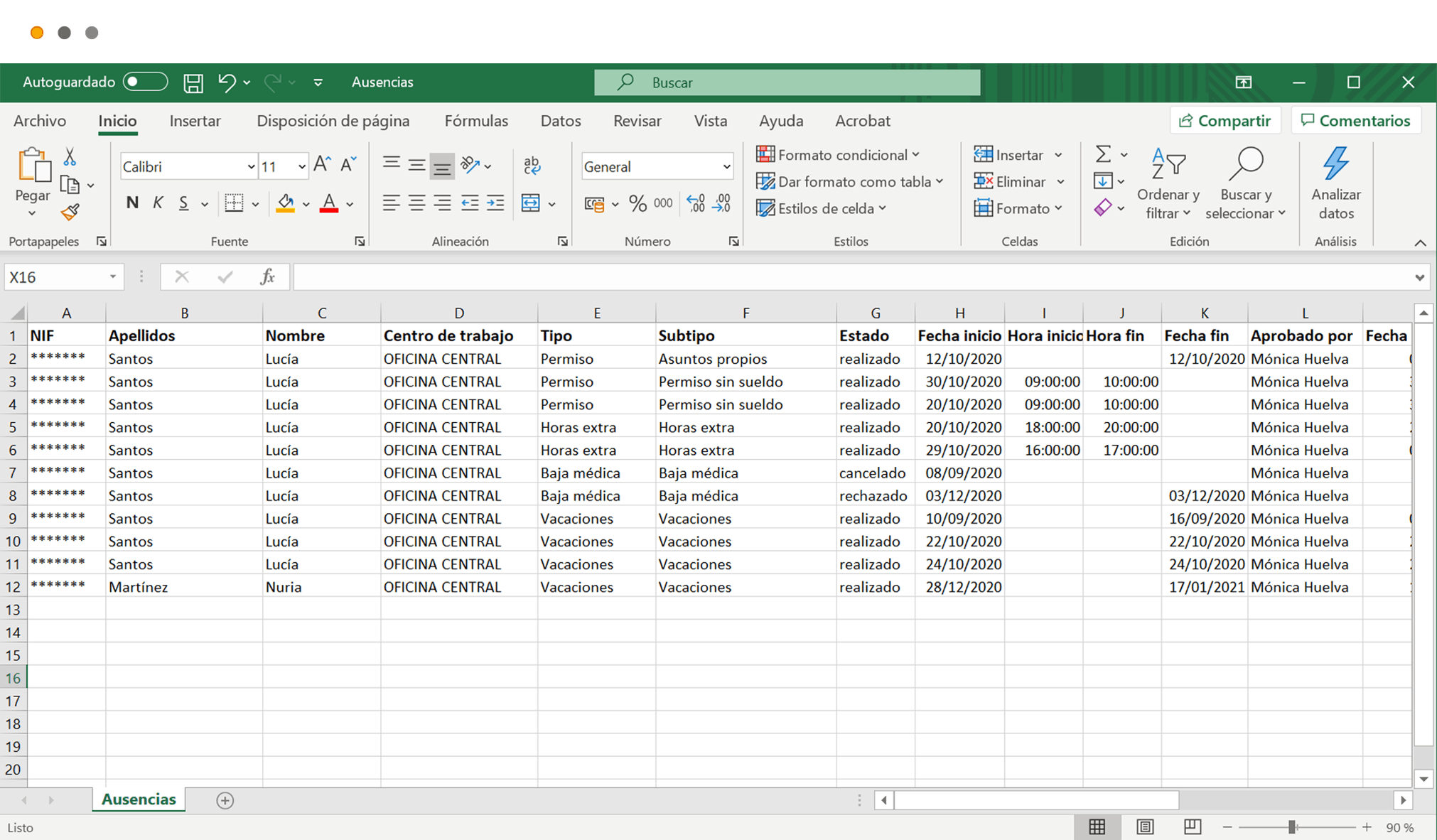Toggle underline S formatting
1437x840 pixels.
(x=183, y=203)
